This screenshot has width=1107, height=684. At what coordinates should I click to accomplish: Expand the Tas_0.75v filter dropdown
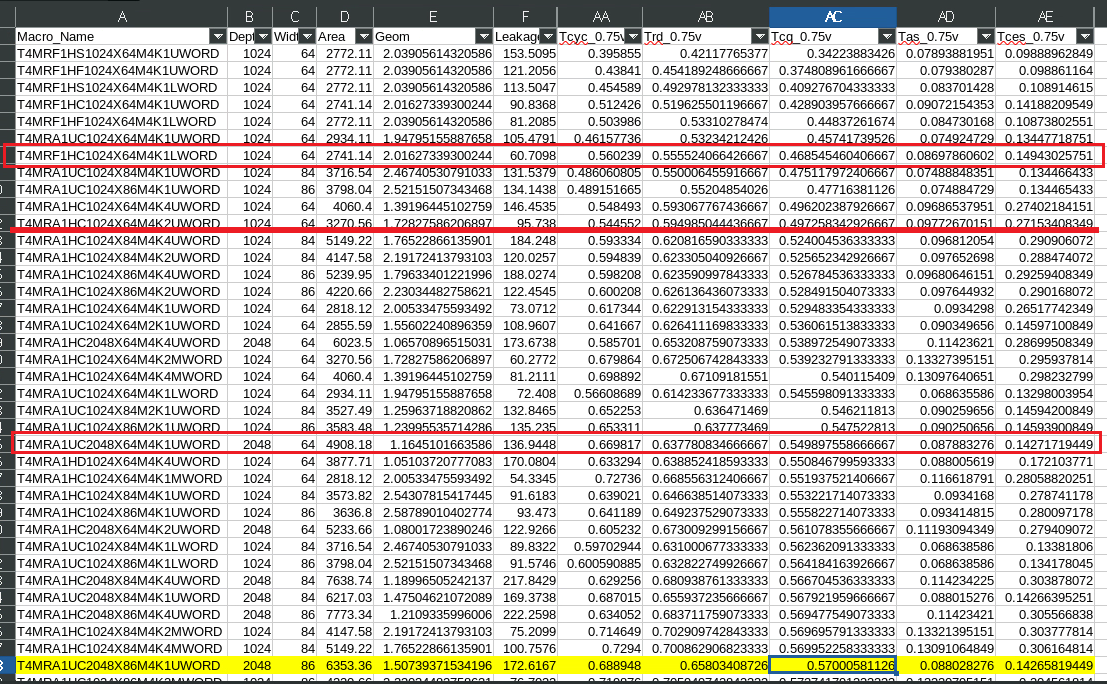coord(986,37)
